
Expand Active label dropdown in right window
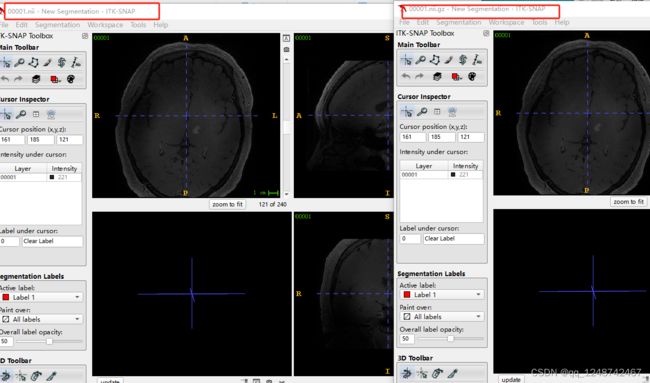(x=442, y=295)
